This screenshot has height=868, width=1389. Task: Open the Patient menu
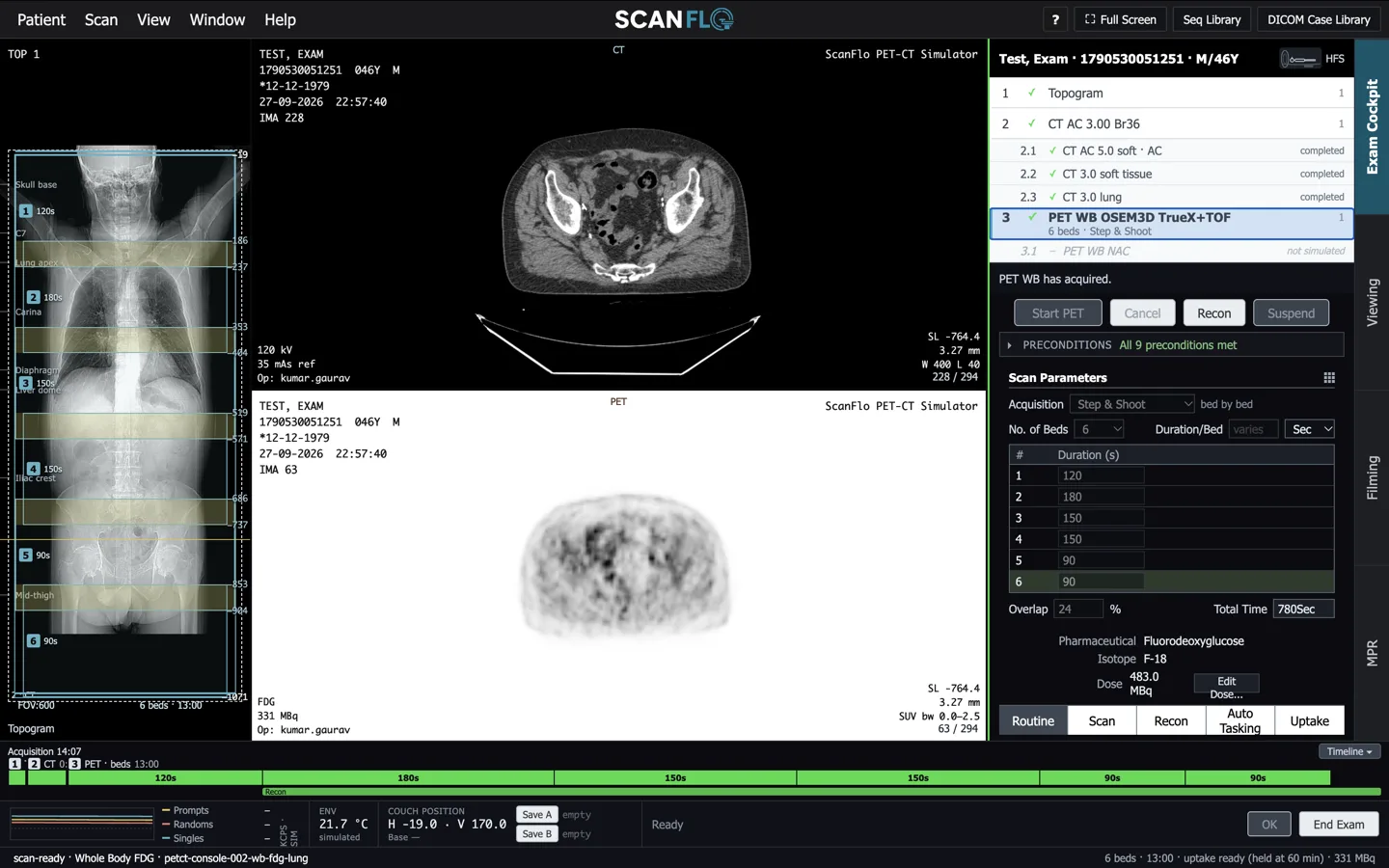[x=41, y=19]
